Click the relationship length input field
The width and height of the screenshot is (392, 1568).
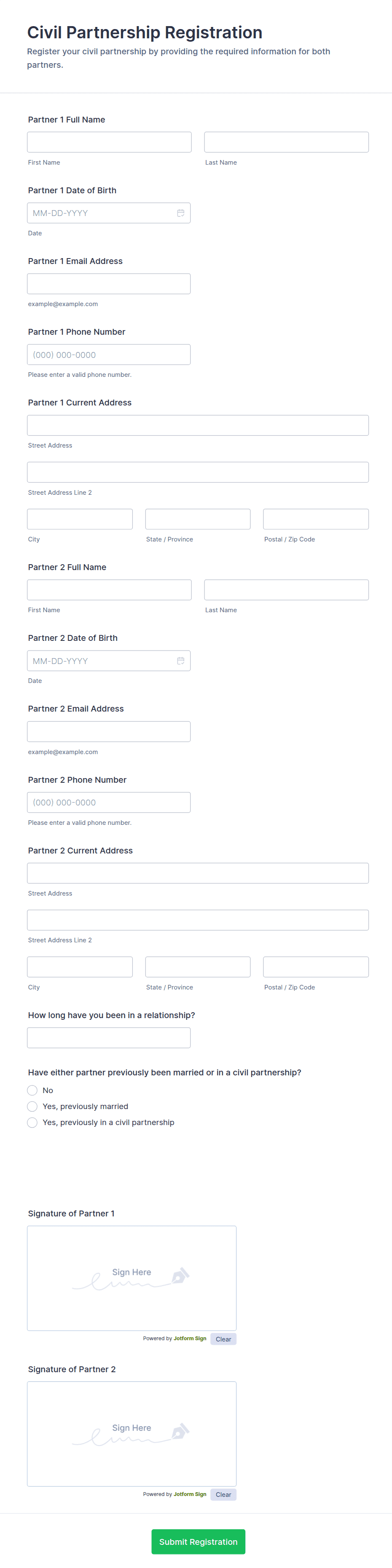tap(108, 1038)
